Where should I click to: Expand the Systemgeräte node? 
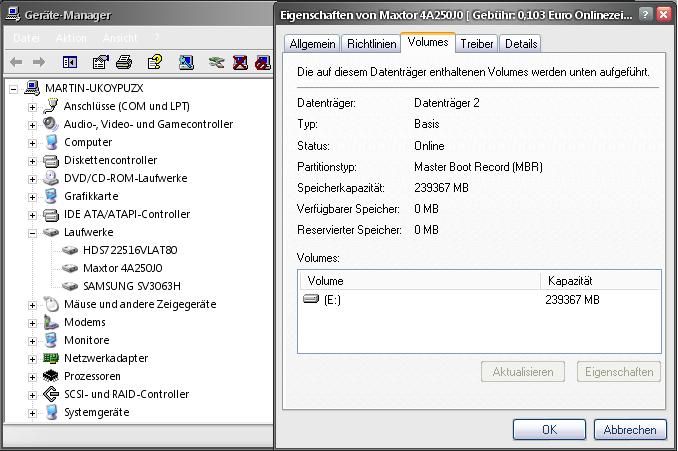click(x=32, y=413)
